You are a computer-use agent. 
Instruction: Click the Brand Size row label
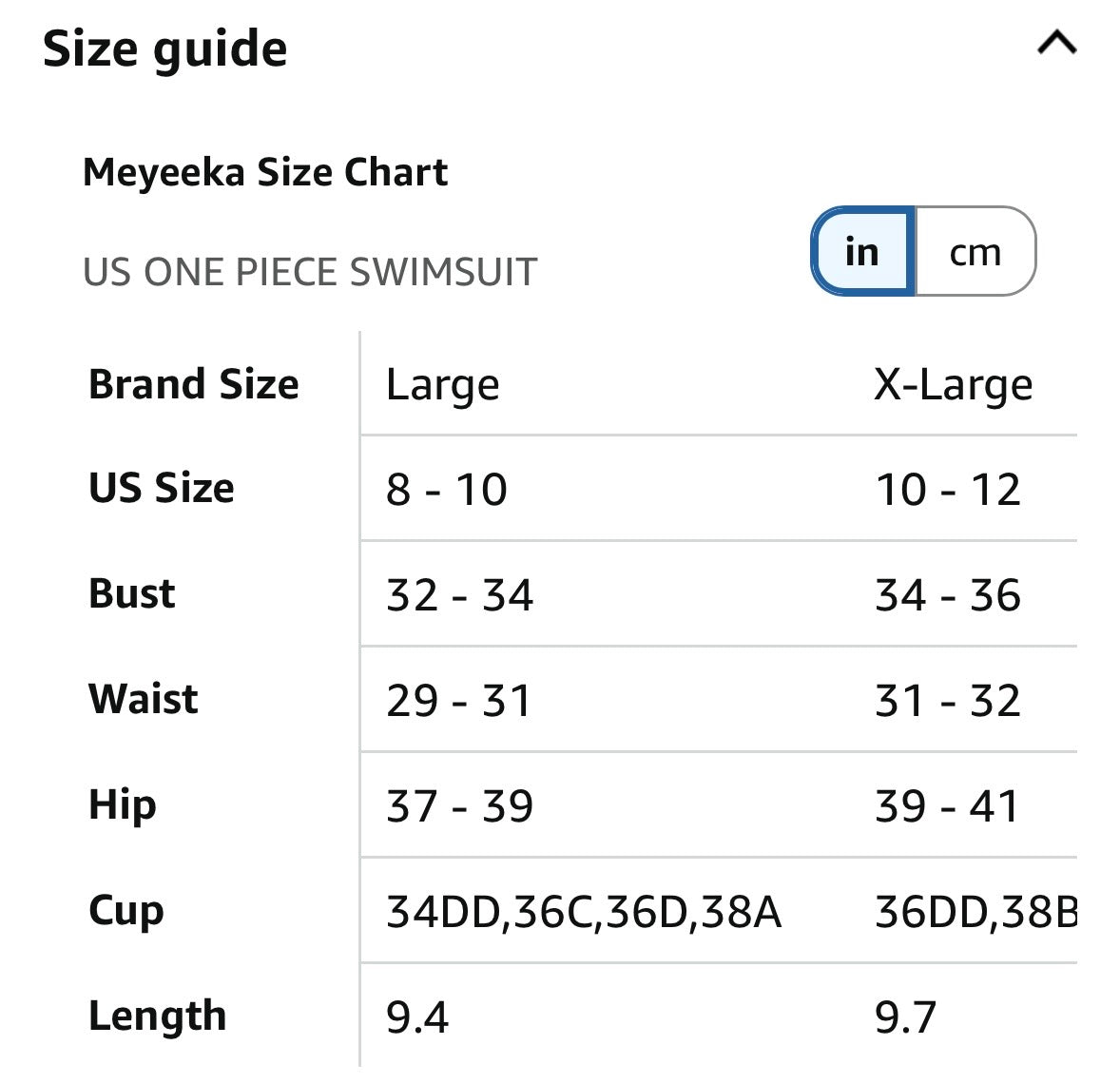pos(194,384)
